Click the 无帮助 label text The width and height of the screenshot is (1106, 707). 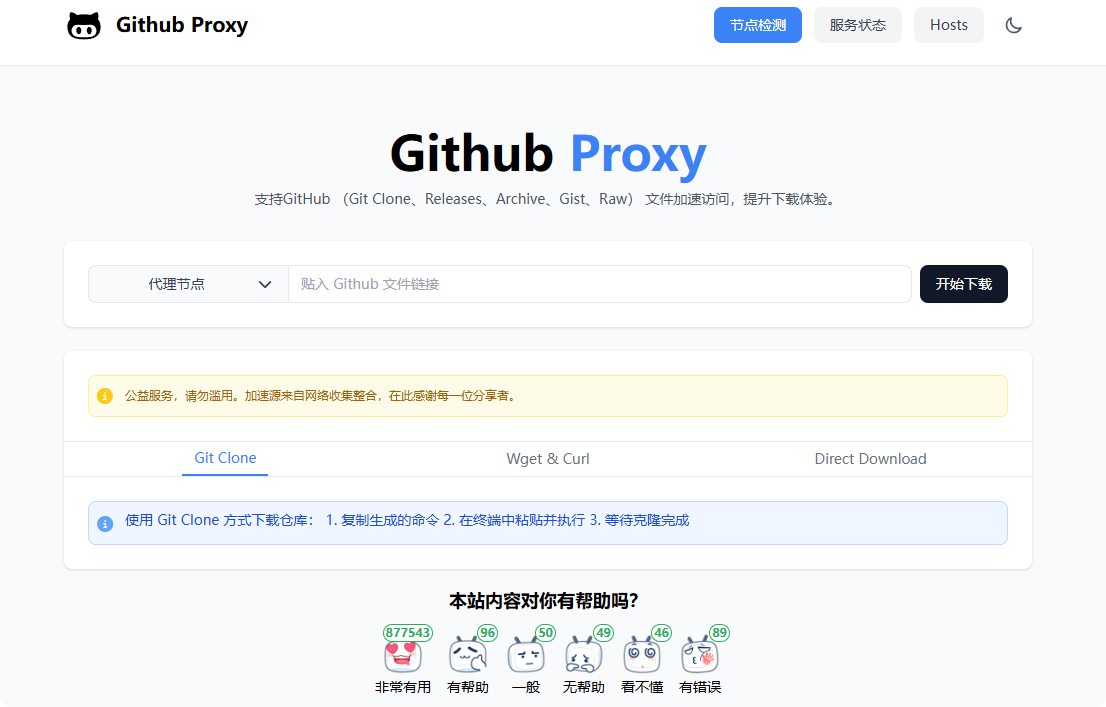584,687
